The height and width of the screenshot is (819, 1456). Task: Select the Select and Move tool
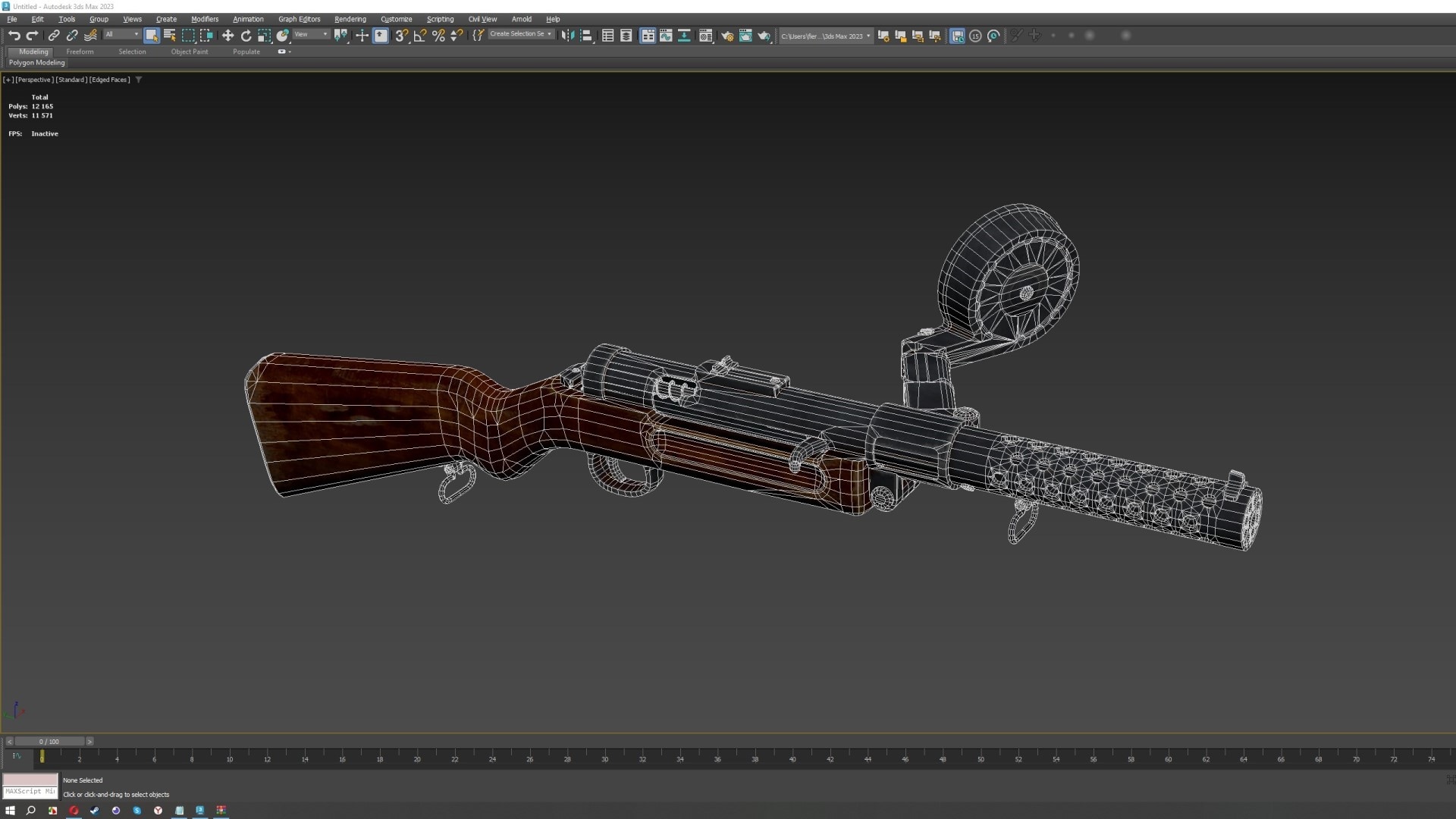point(228,36)
